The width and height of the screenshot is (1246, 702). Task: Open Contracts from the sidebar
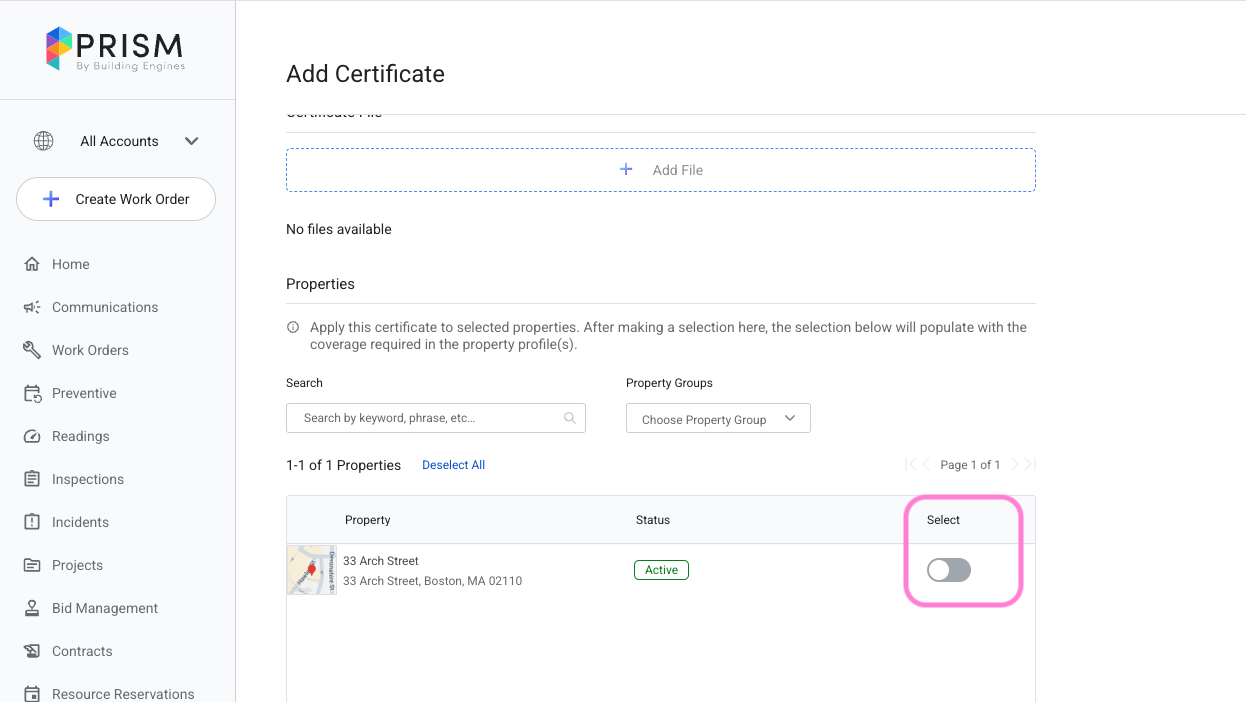[x=82, y=651]
